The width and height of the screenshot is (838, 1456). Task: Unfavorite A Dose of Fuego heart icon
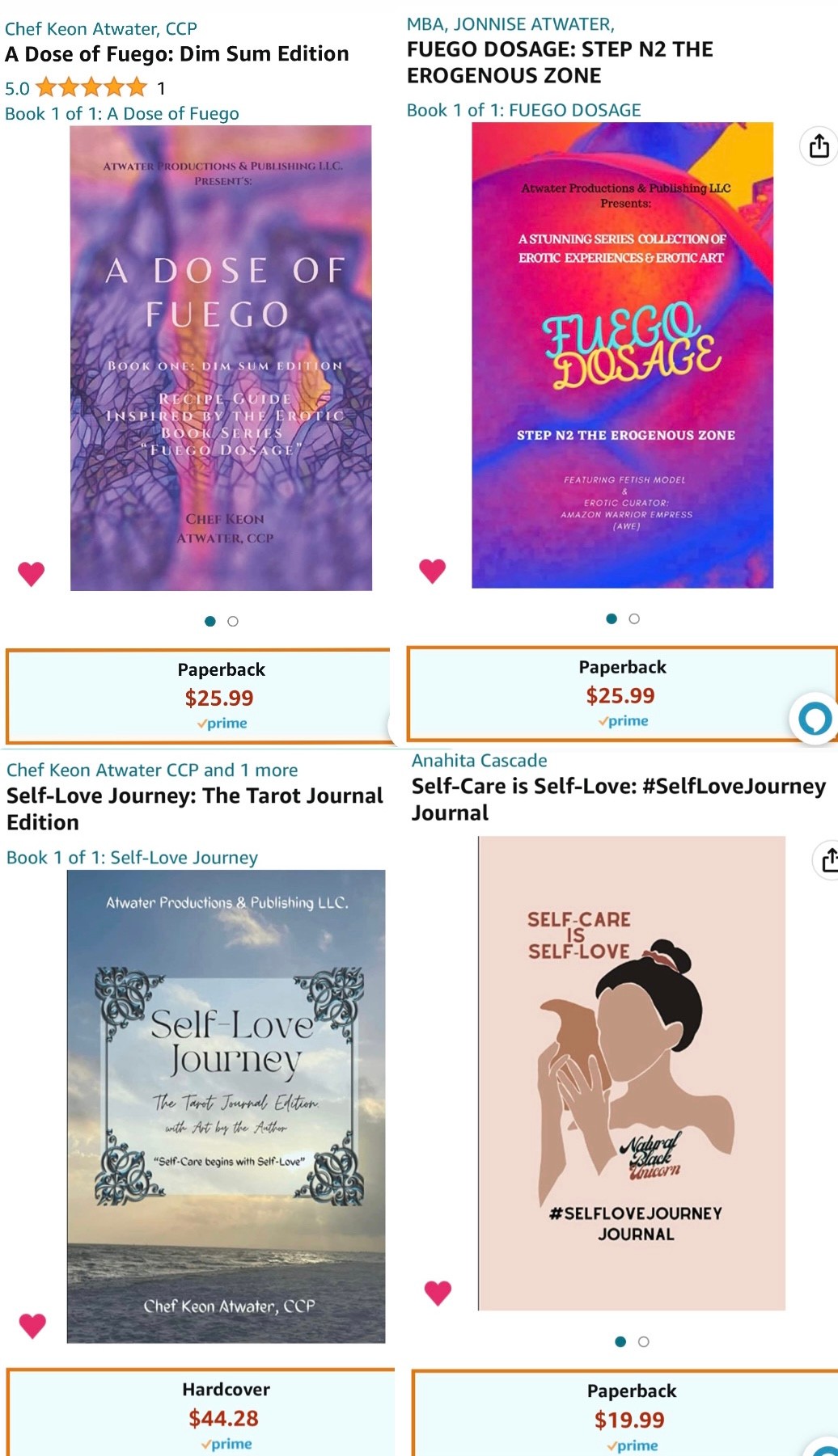coord(32,574)
